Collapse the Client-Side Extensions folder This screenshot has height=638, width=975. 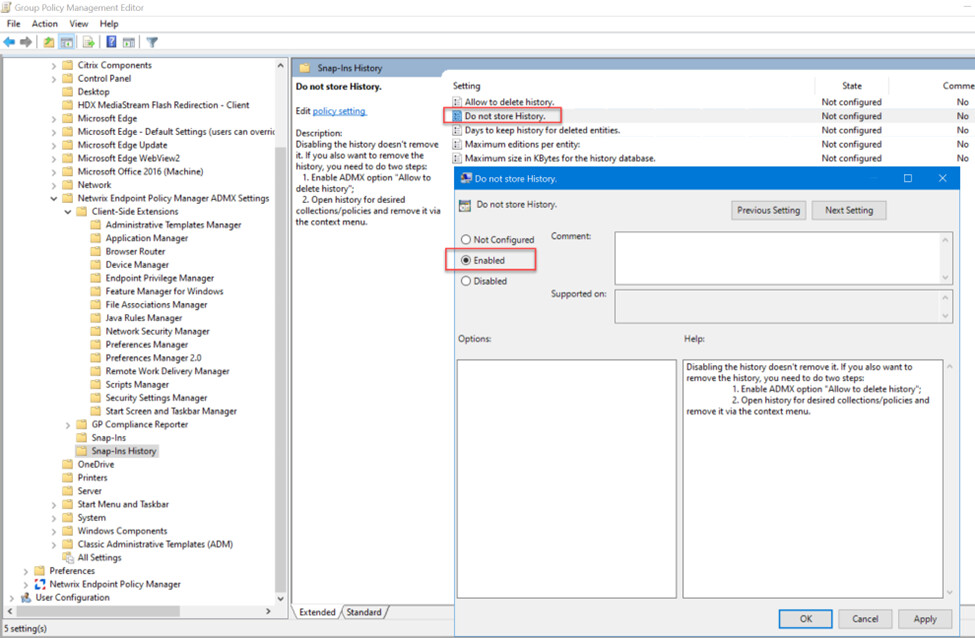pos(69,212)
